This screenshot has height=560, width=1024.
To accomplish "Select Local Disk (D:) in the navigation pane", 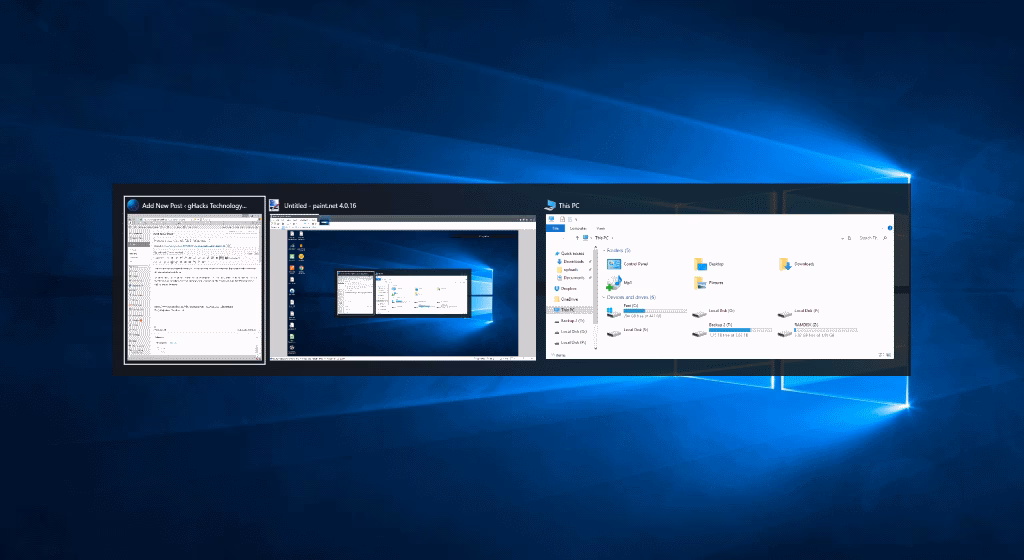I will pos(569,332).
